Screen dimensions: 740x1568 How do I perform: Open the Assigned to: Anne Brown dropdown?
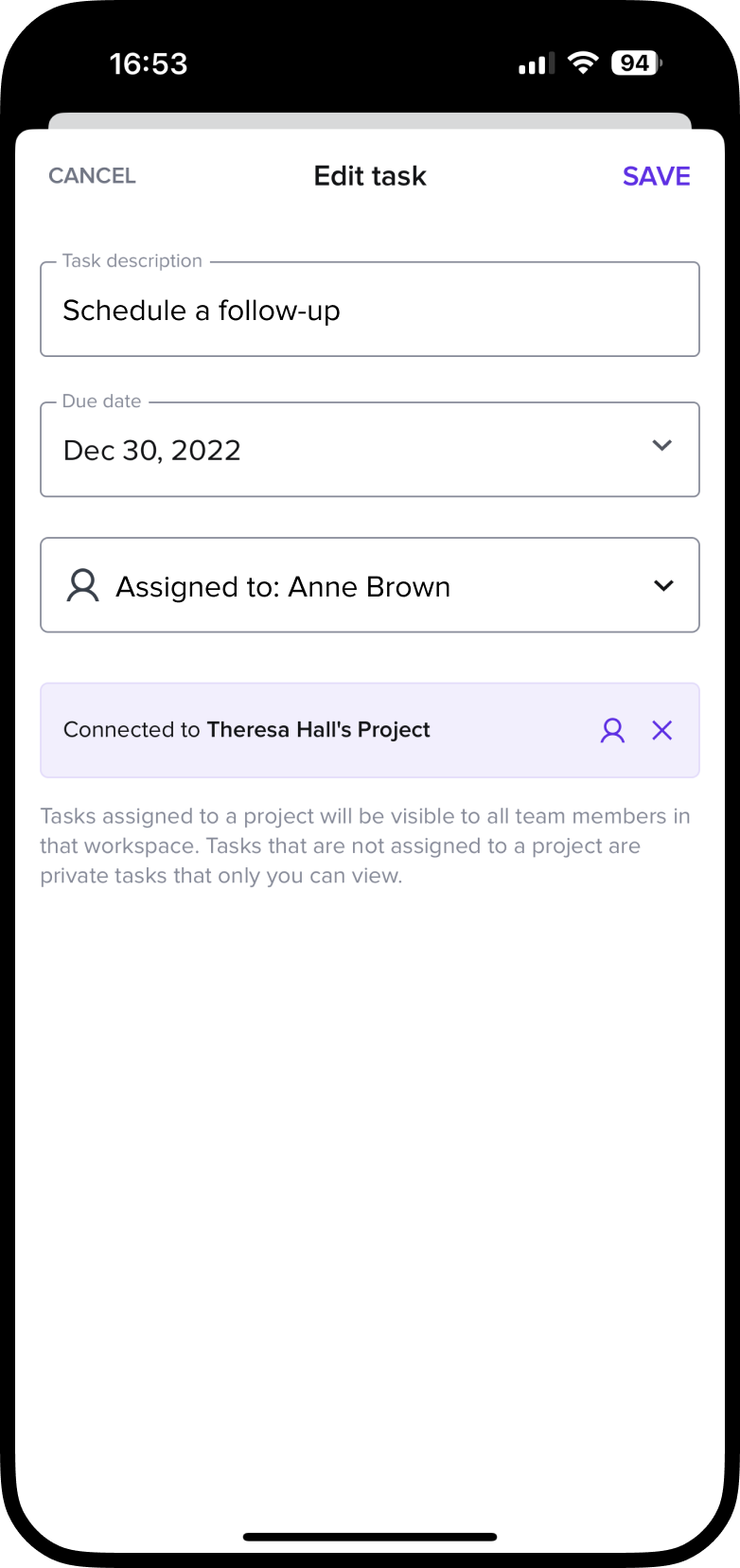click(369, 586)
